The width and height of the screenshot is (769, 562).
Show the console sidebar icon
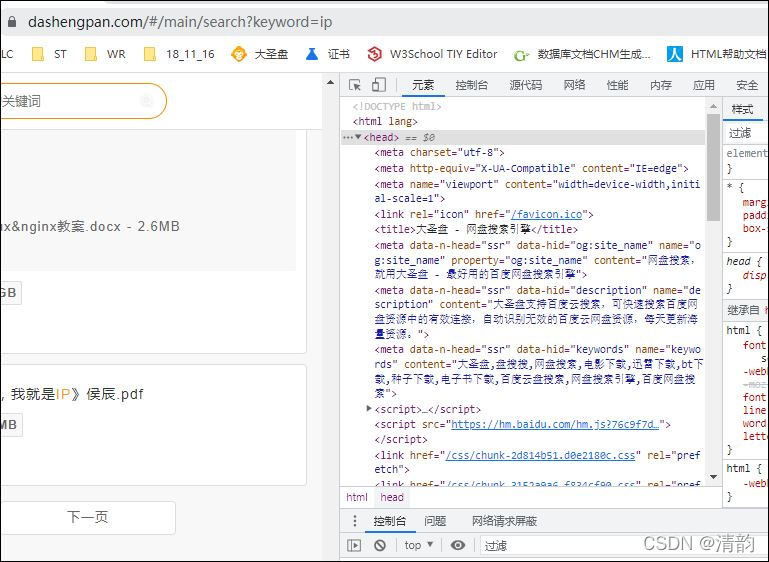point(354,545)
